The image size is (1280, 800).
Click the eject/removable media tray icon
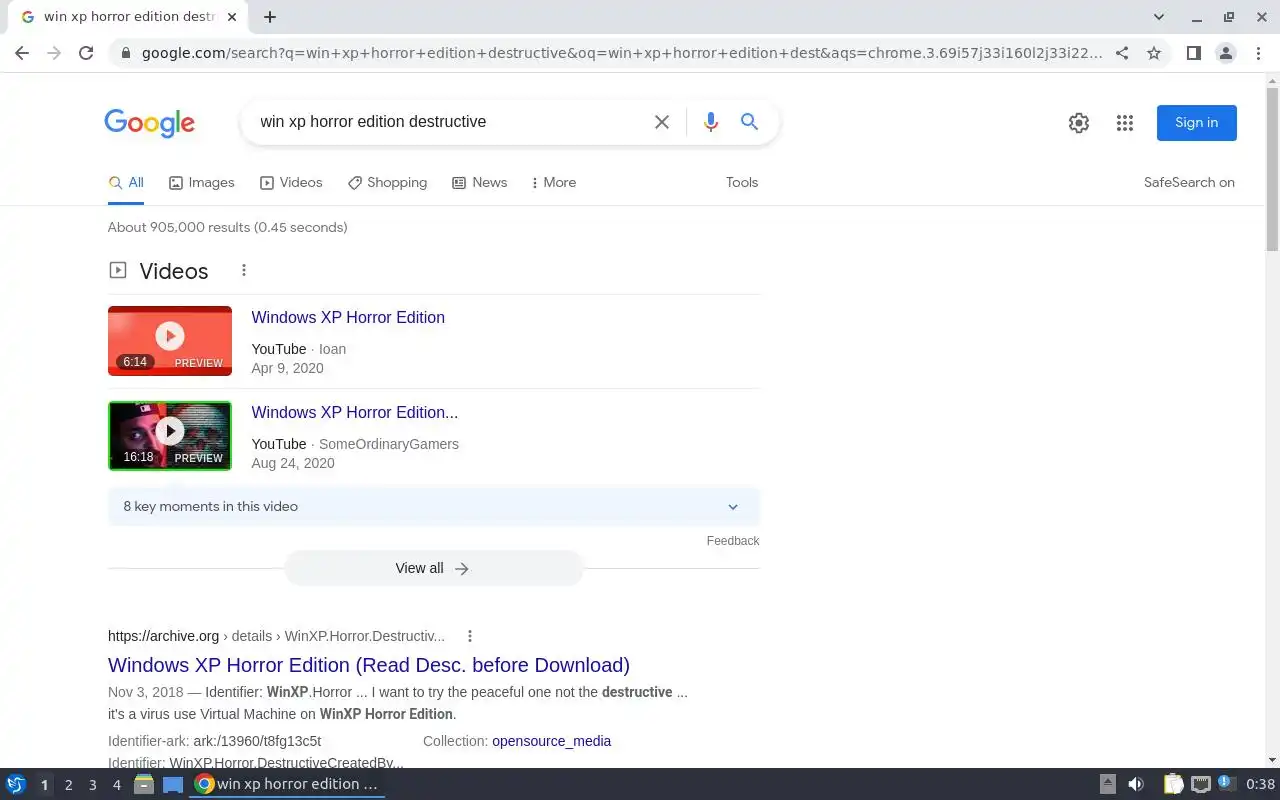coord(1108,784)
